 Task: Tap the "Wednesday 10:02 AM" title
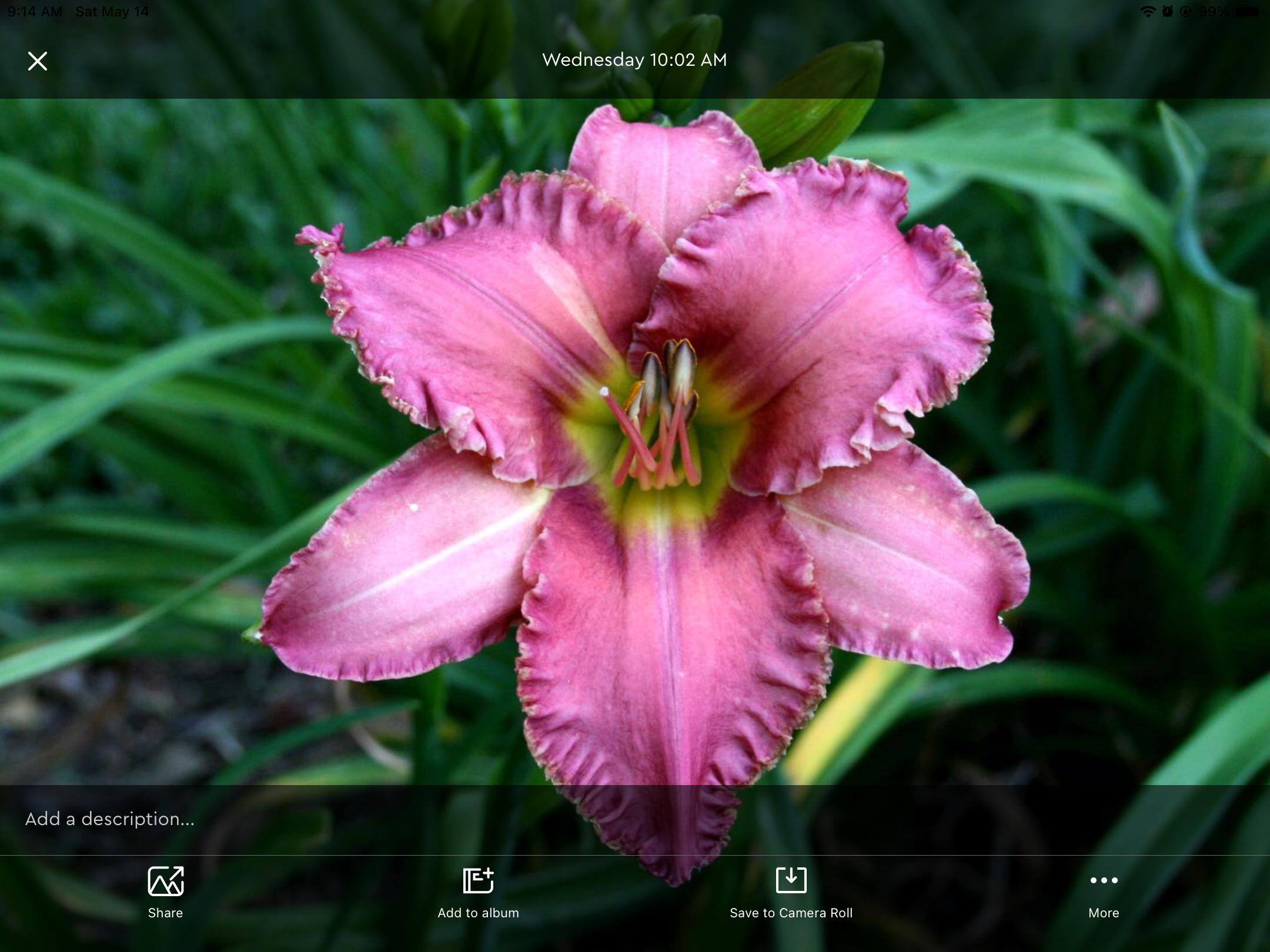point(634,60)
